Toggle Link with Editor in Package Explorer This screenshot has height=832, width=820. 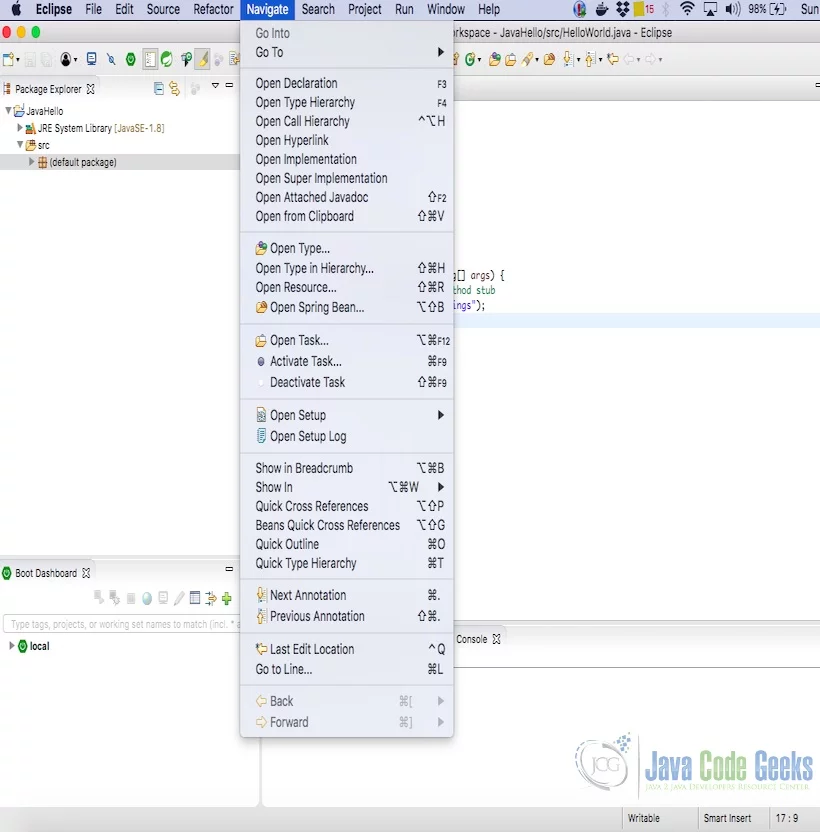click(x=174, y=88)
